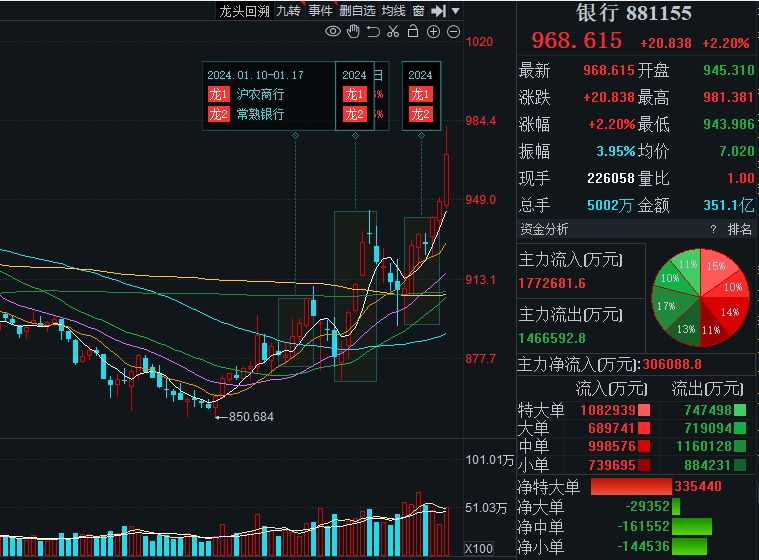Click the 最高 value 981.381
This screenshot has height=560, width=759.
coord(729,97)
